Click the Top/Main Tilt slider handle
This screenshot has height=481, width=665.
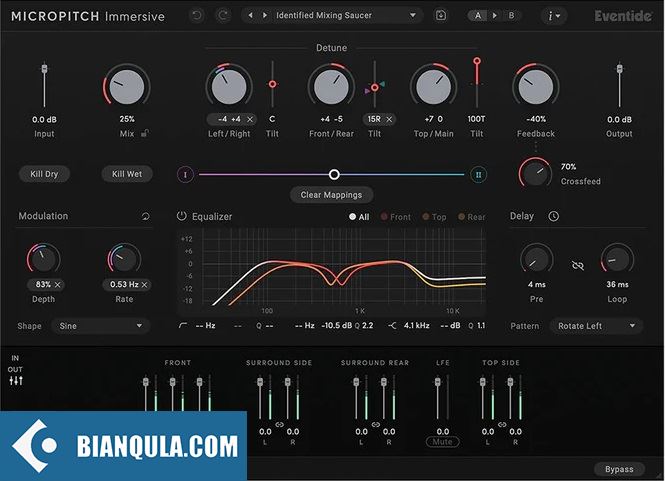tap(477, 61)
